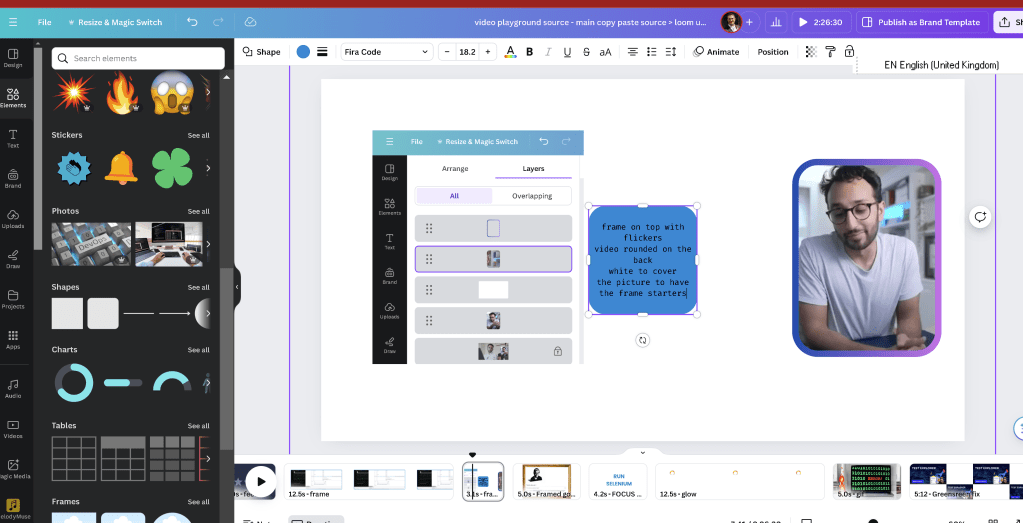Open the Text side panel

click(12, 138)
